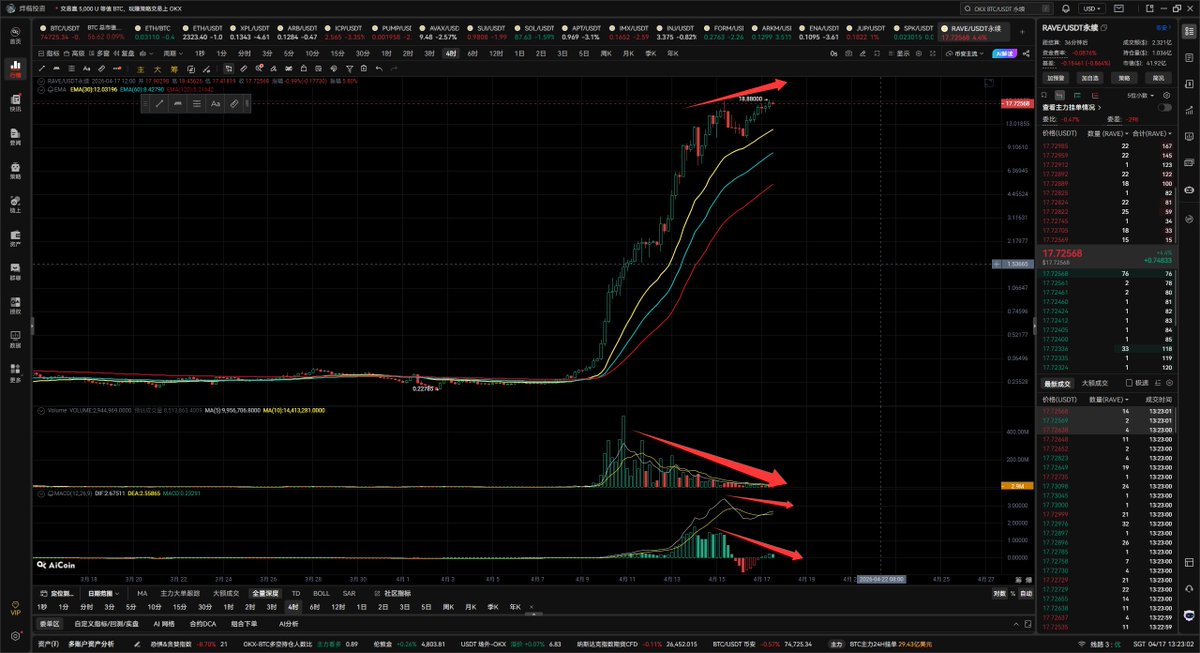Open the AI分析 bottom tab
1200x653 pixels.
coord(289,623)
